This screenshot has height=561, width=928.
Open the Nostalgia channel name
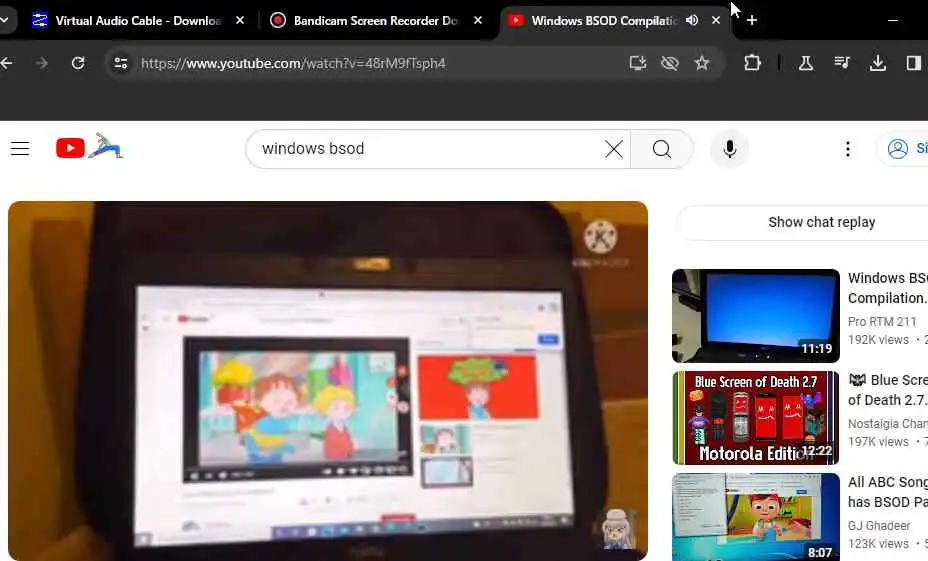click(x=888, y=424)
